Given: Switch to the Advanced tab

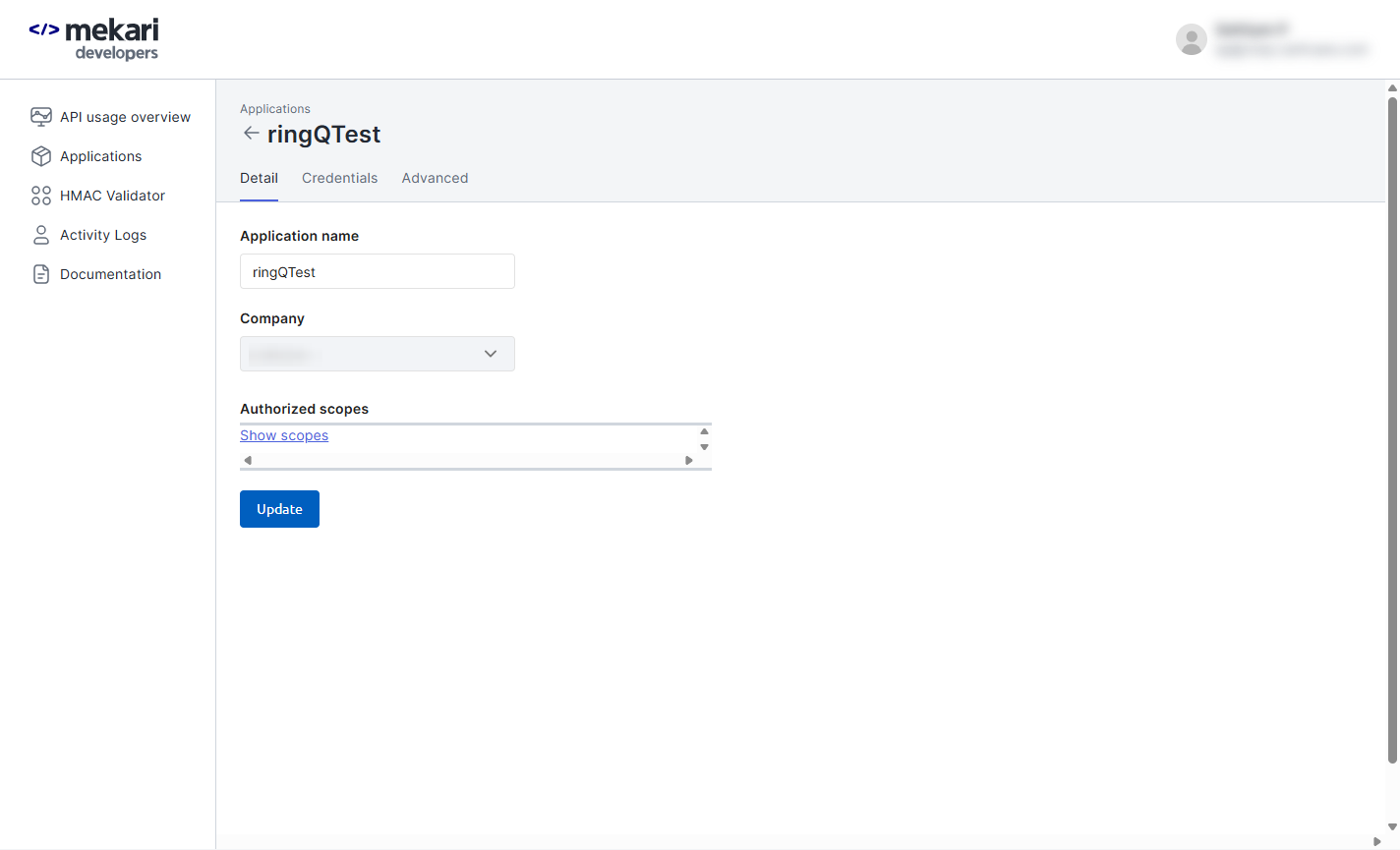Looking at the screenshot, I should [x=435, y=178].
